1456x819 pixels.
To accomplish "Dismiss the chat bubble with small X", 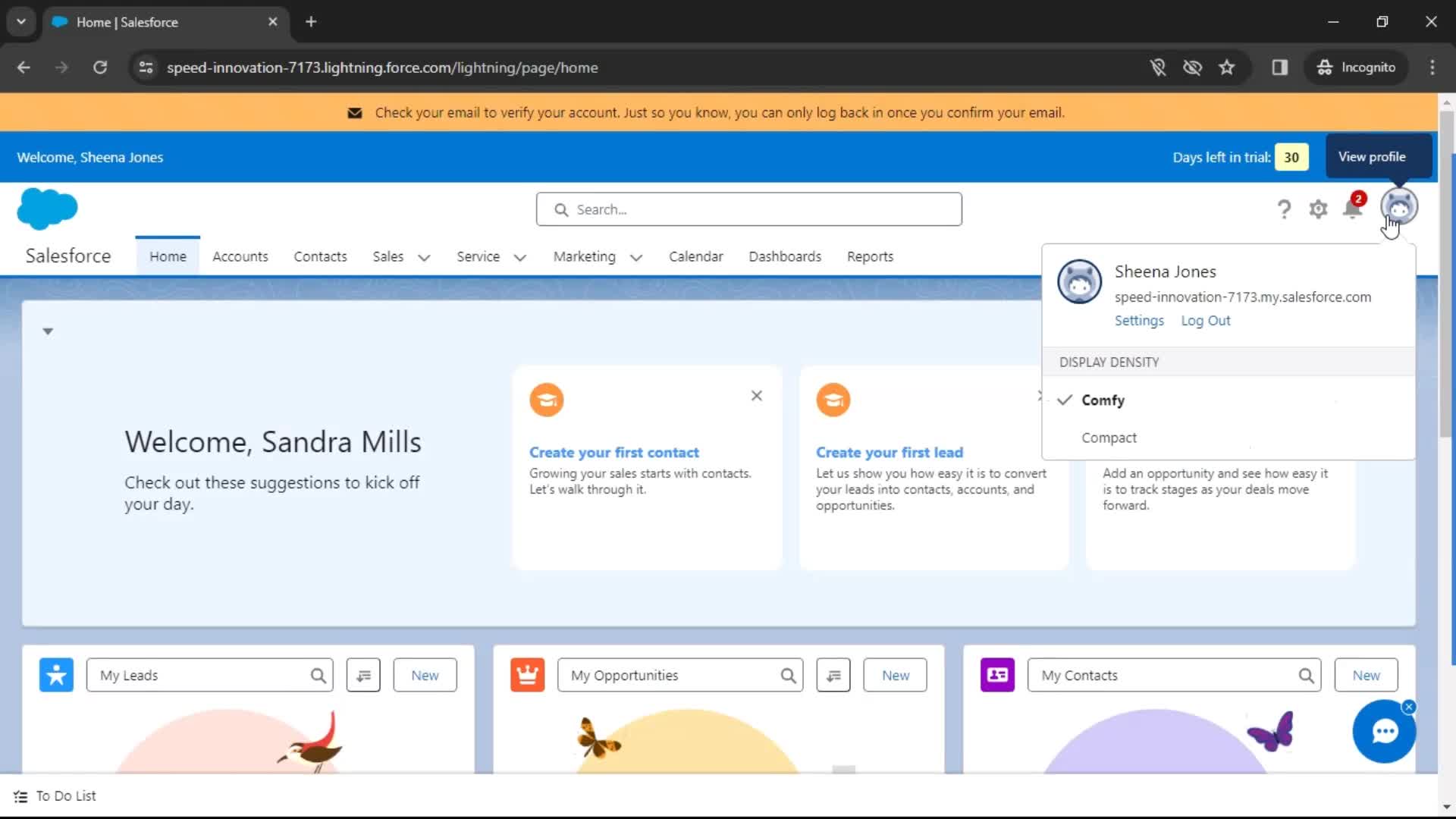I will 1409,707.
